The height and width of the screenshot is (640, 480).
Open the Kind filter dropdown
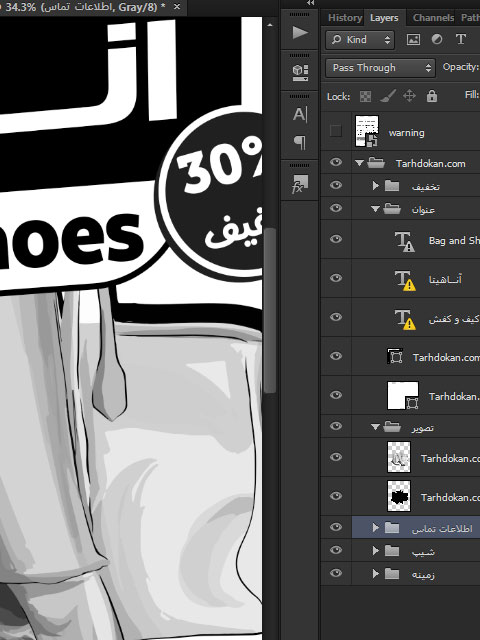(x=360, y=40)
